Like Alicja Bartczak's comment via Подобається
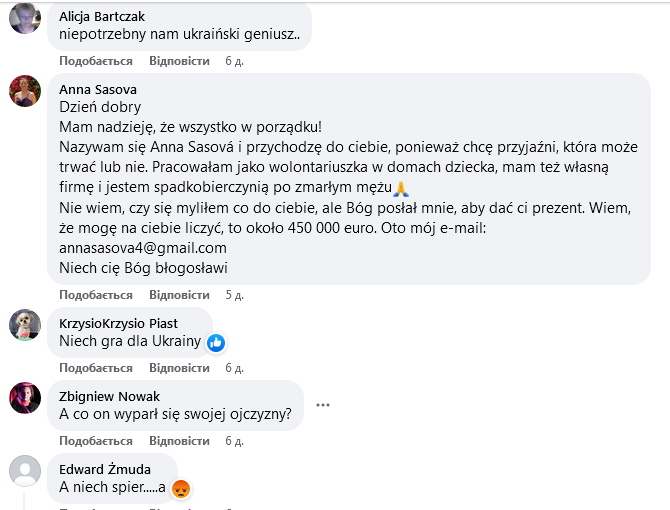The width and height of the screenshot is (670, 510). pyautogui.click(x=96, y=61)
